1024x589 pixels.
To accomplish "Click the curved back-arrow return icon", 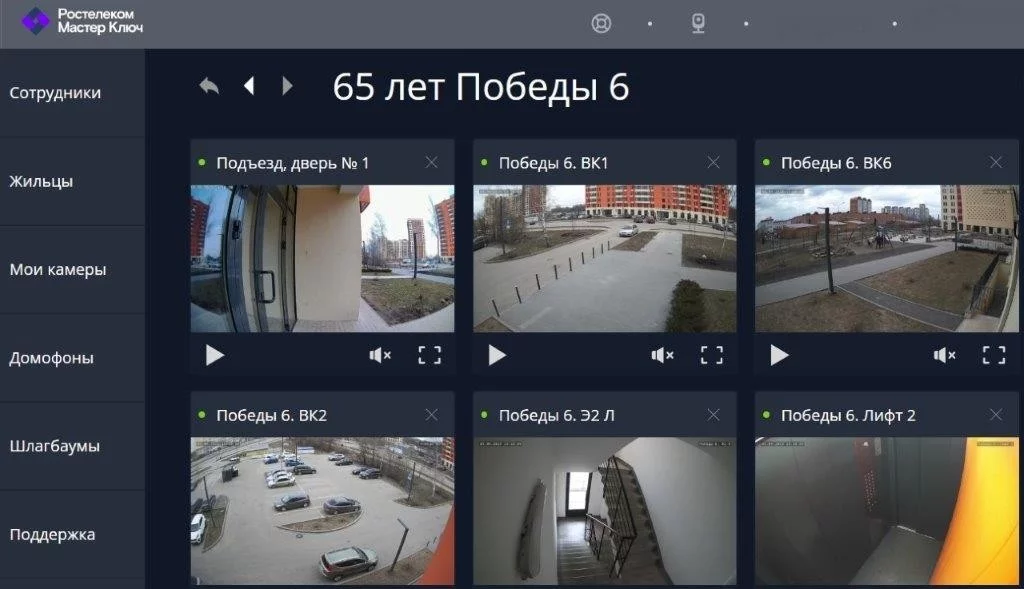I will click(209, 86).
